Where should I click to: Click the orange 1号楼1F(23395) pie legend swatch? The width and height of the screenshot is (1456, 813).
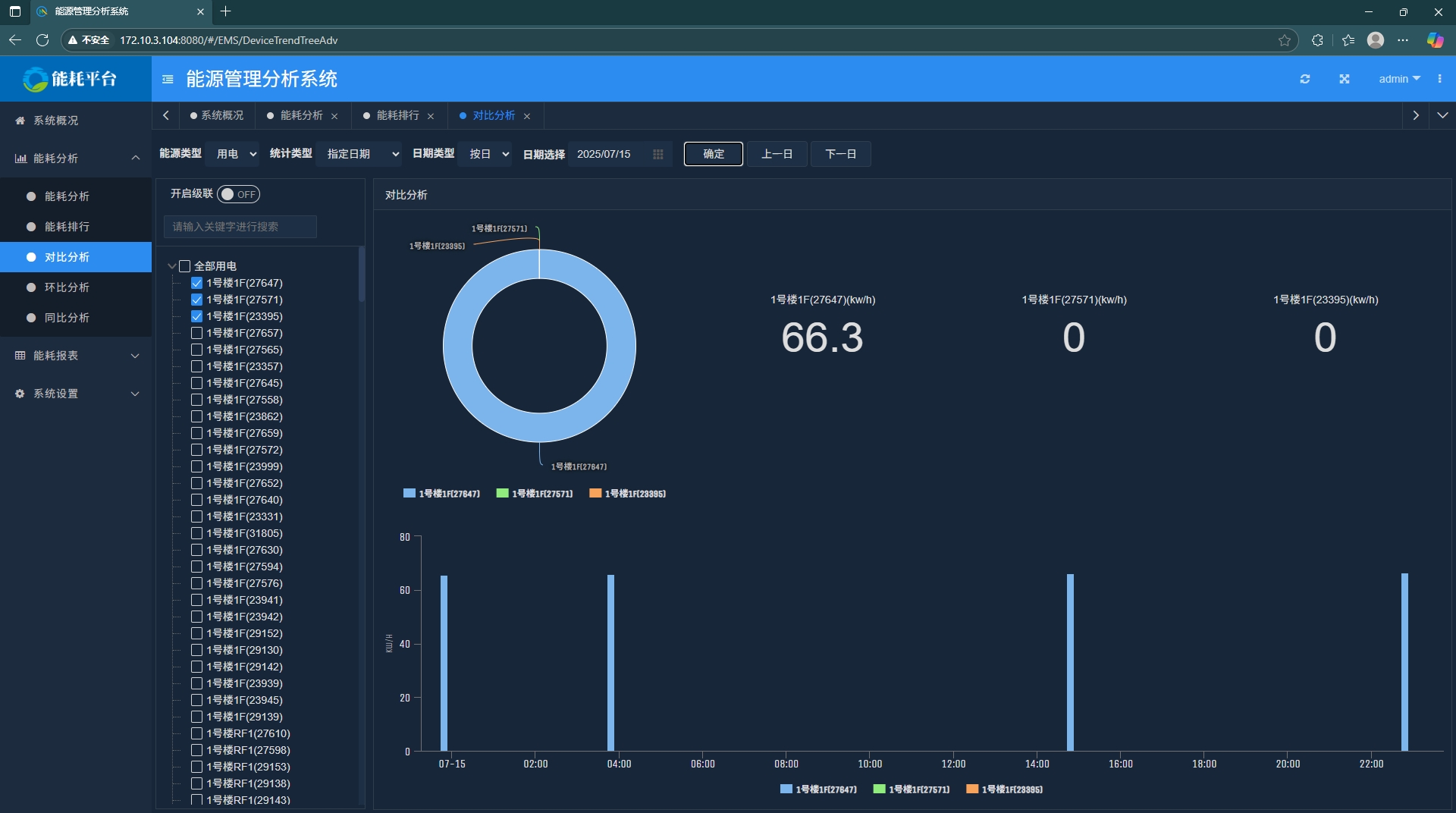click(595, 494)
